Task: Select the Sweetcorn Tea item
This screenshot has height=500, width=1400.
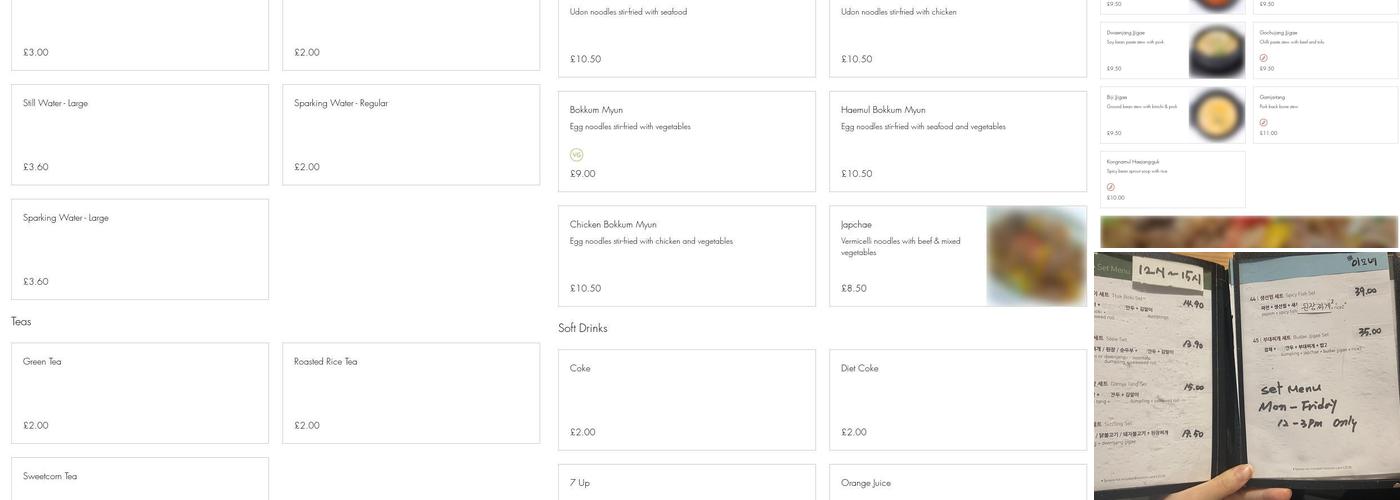Action: click(x=140, y=478)
